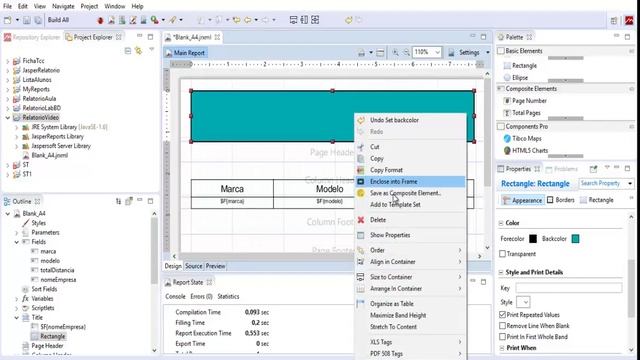
Task: Collapse Style and Print Details section
Action: click(501, 272)
